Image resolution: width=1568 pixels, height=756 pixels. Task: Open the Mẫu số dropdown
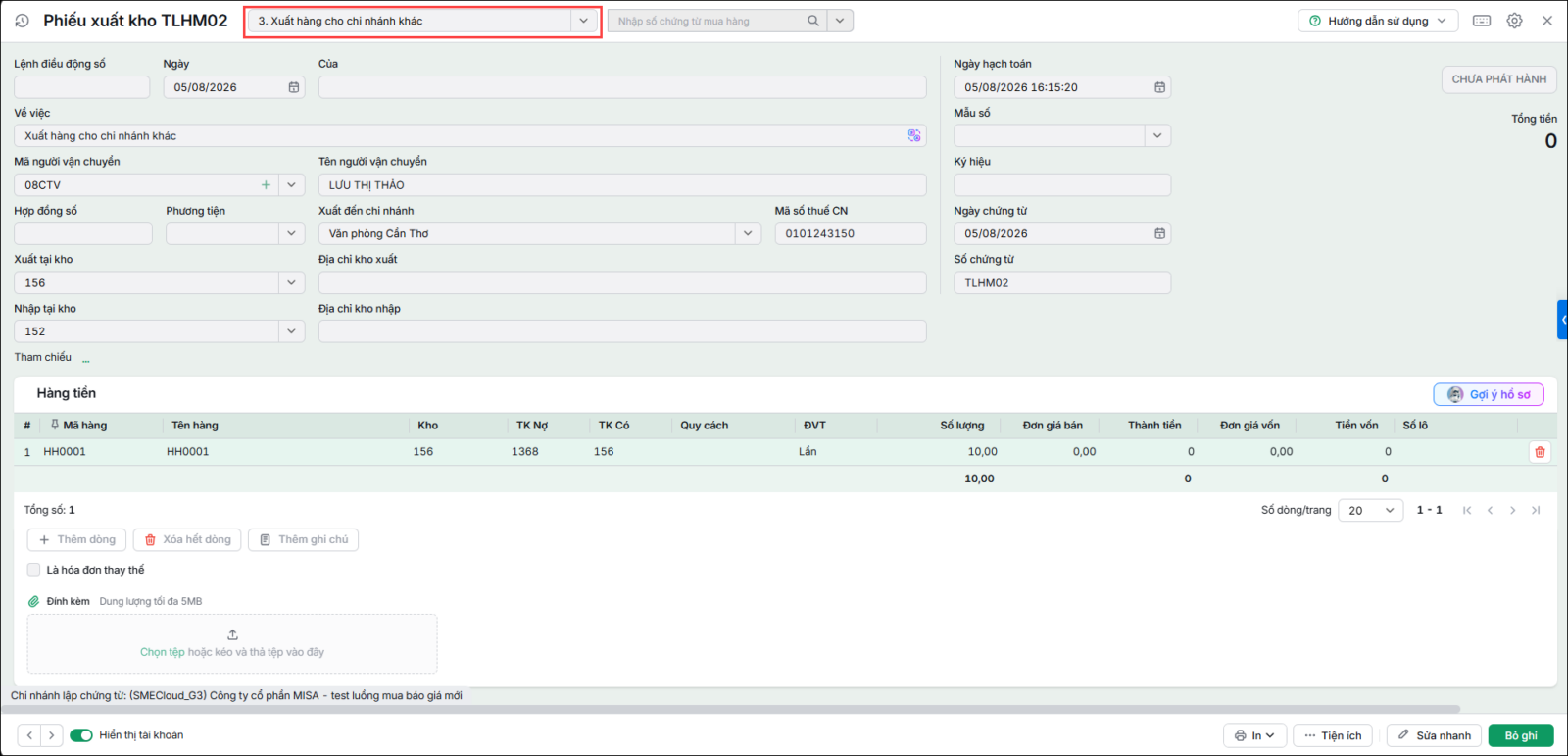(x=1157, y=135)
